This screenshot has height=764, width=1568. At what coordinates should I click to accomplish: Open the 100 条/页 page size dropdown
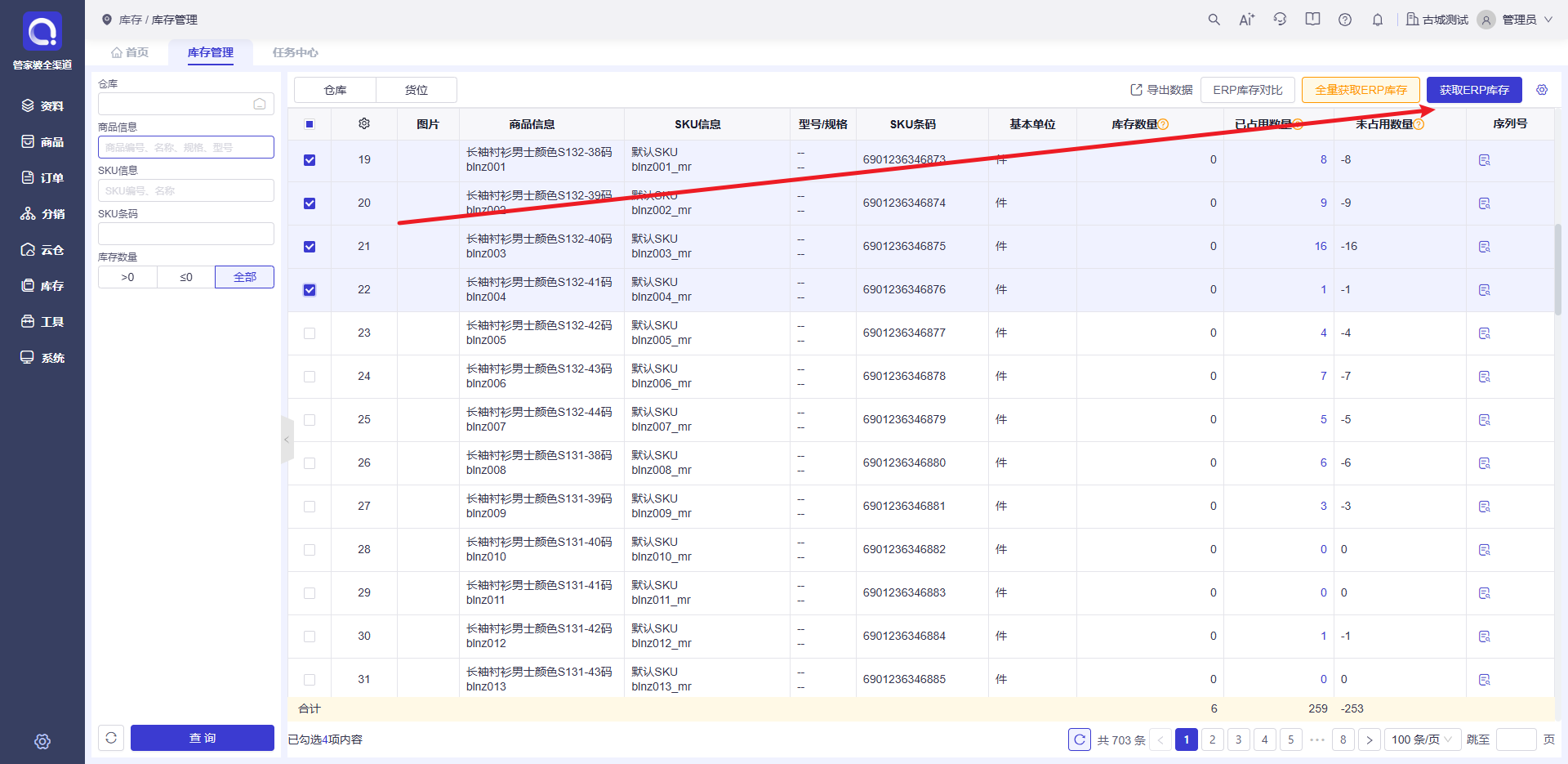click(1422, 739)
